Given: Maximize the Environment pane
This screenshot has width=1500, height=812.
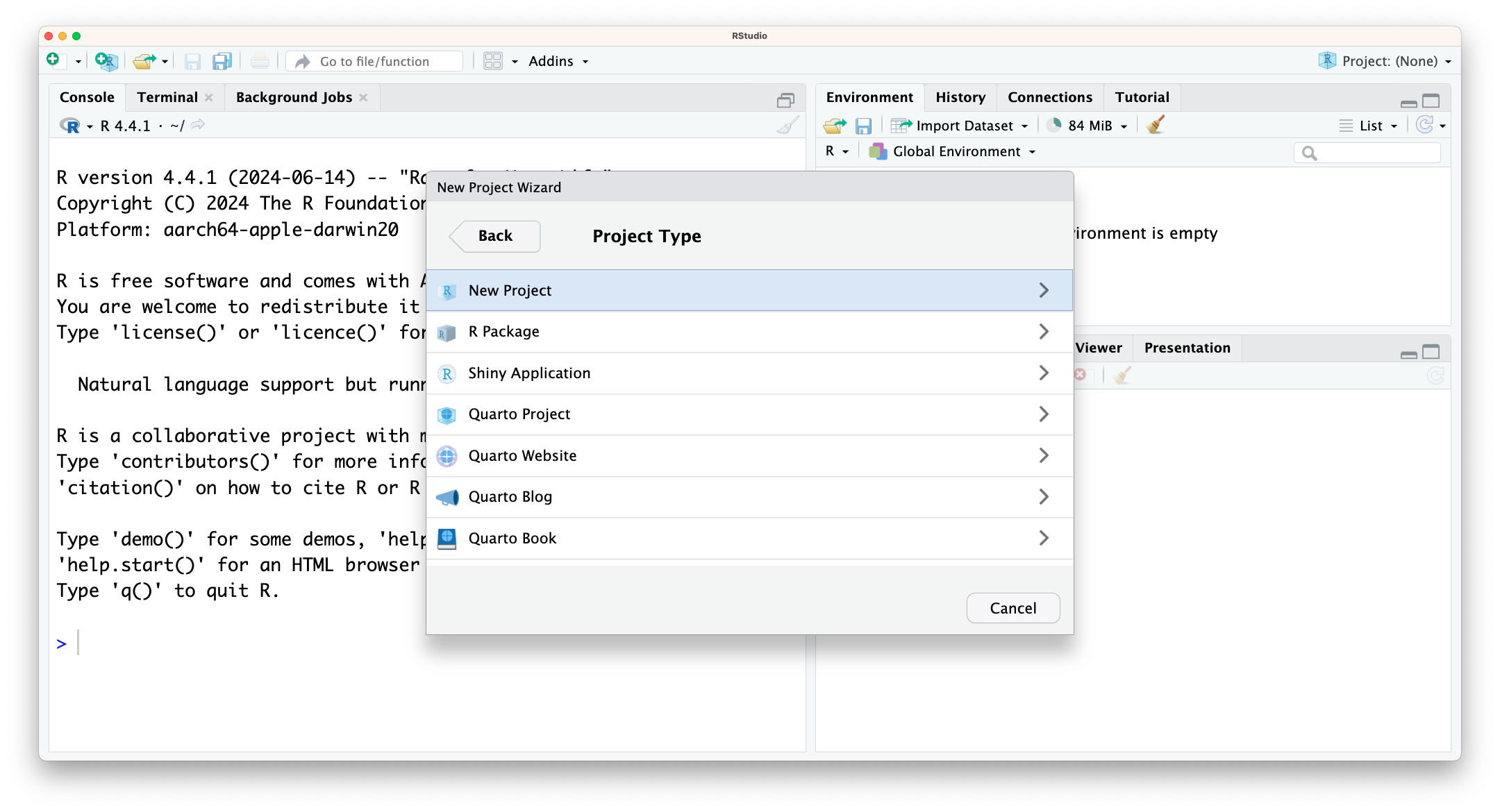Looking at the screenshot, I should pos(1431,101).
